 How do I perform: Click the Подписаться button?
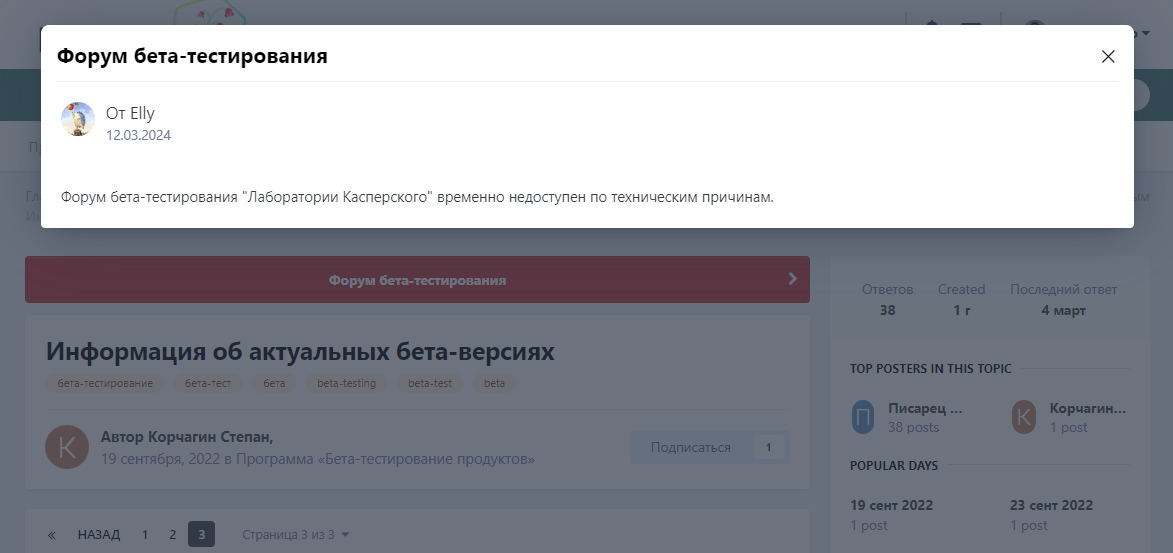tap(690, 447)
